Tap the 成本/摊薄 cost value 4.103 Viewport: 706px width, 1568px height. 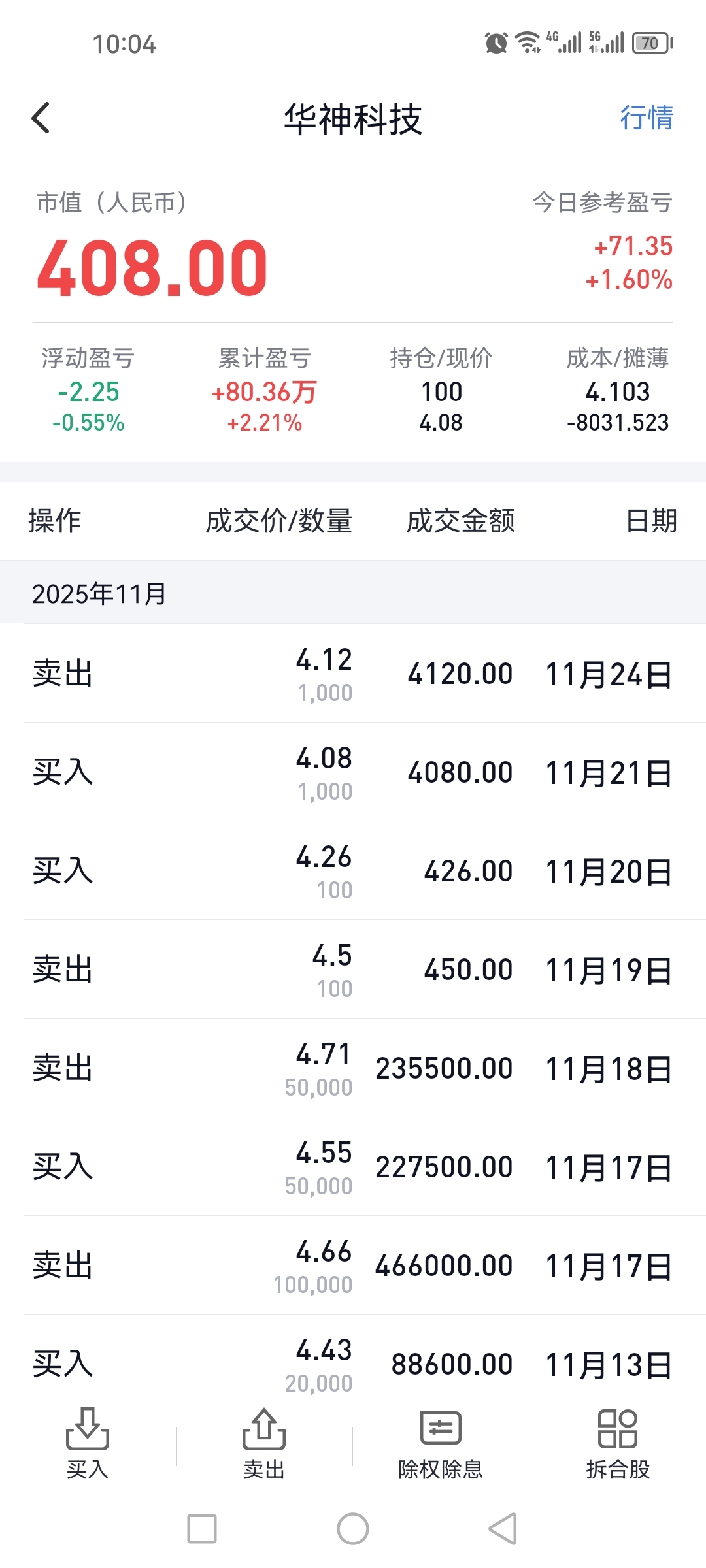617,392
